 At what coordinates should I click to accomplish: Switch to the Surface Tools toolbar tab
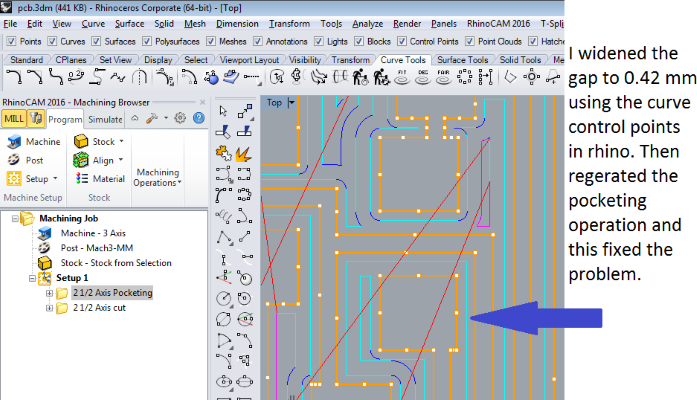point(462,60)
